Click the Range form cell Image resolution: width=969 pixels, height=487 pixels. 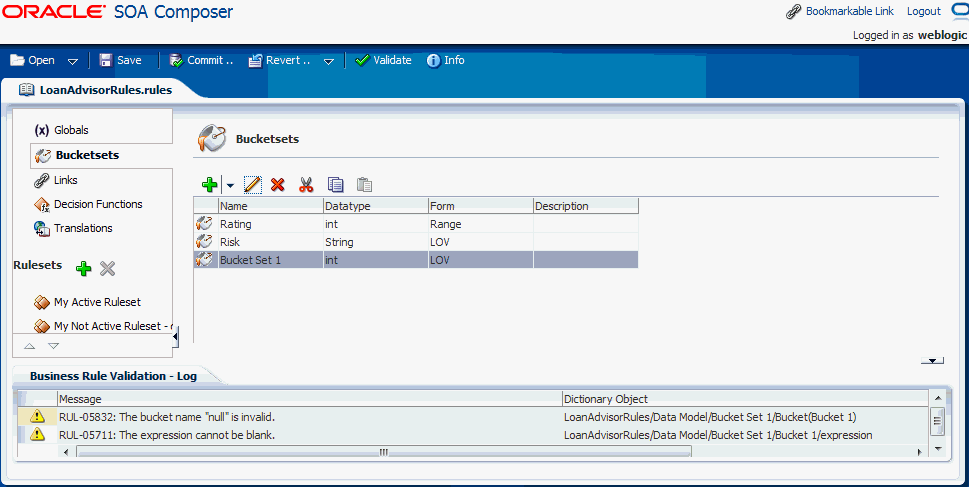(481, 224)
